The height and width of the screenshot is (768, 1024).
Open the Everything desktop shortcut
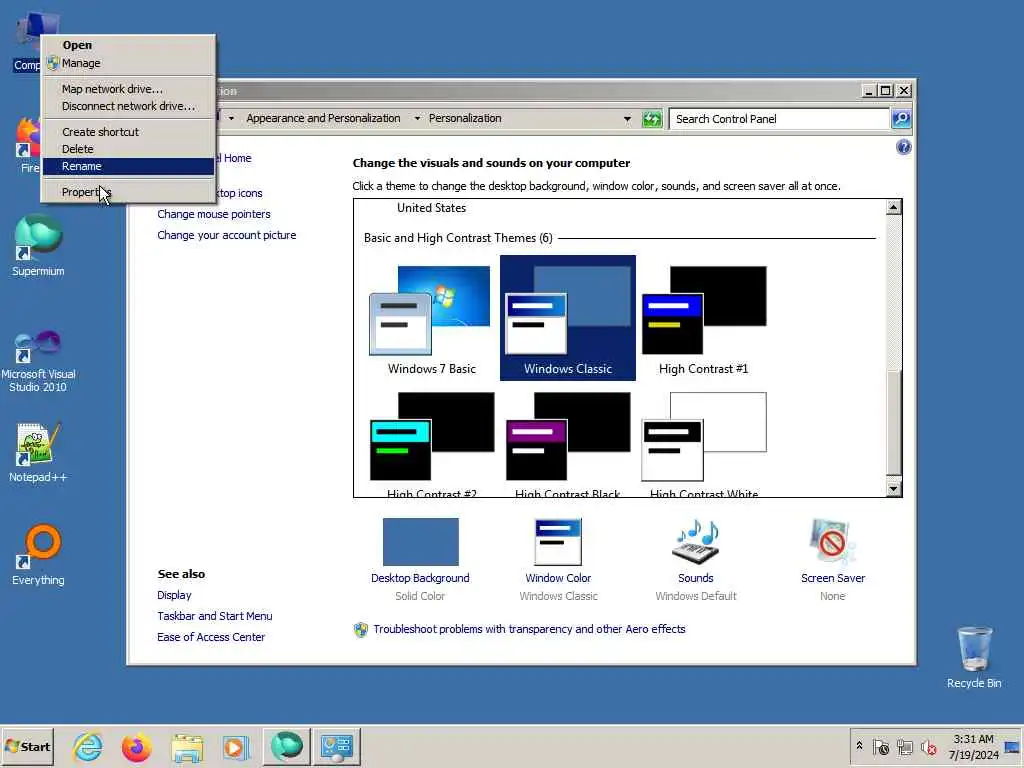click(38, 554)
